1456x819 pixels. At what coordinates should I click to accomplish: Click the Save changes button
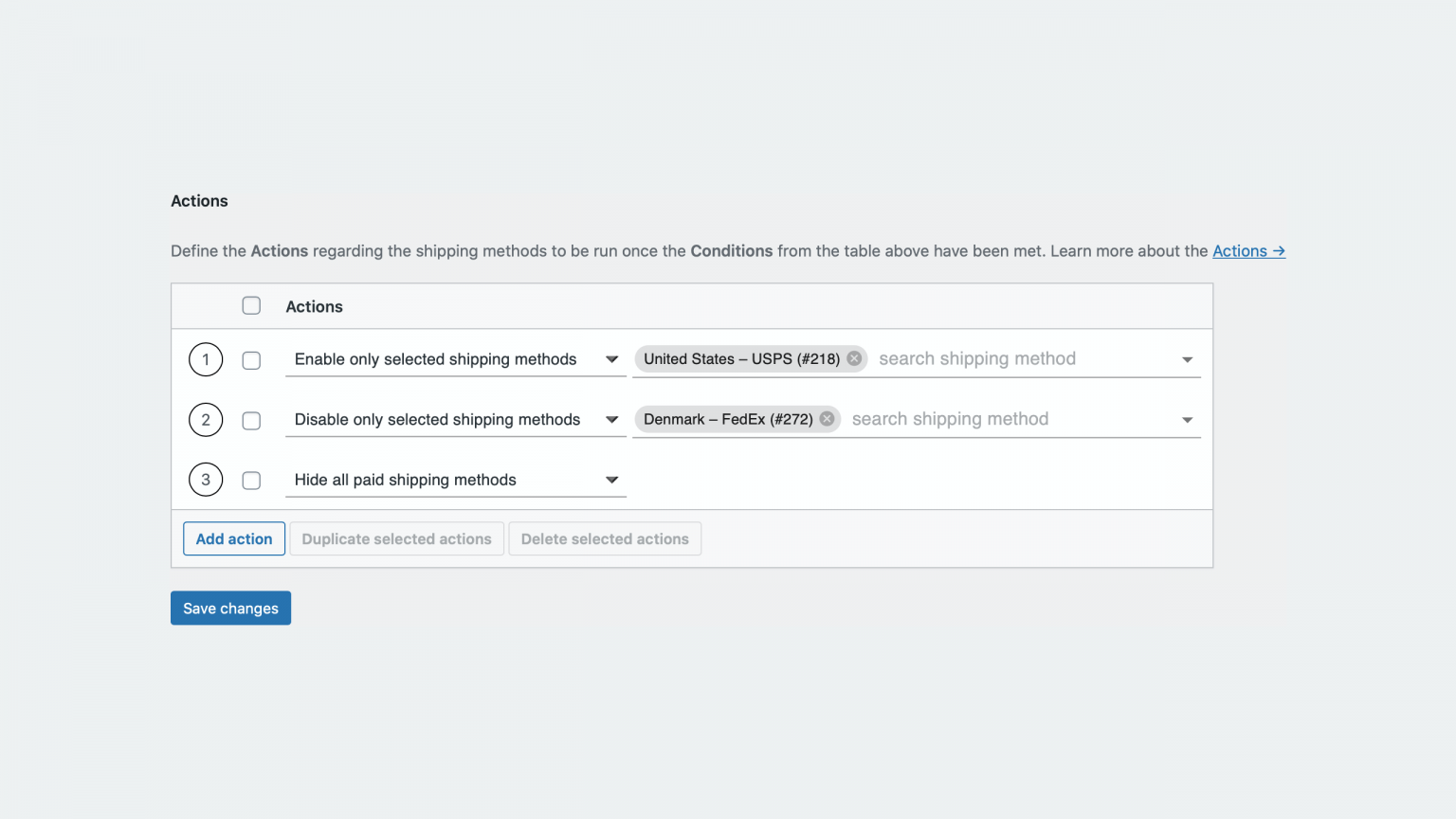point(230,608)
